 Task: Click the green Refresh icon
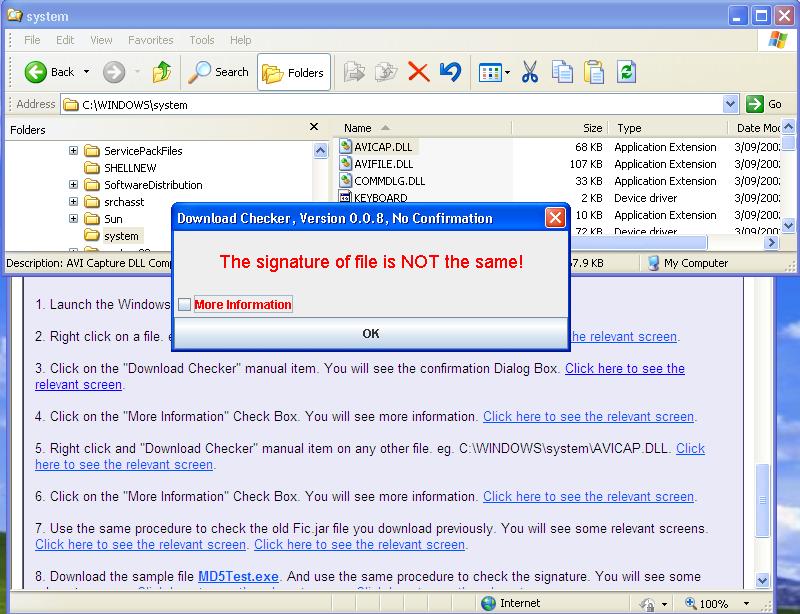626,72
